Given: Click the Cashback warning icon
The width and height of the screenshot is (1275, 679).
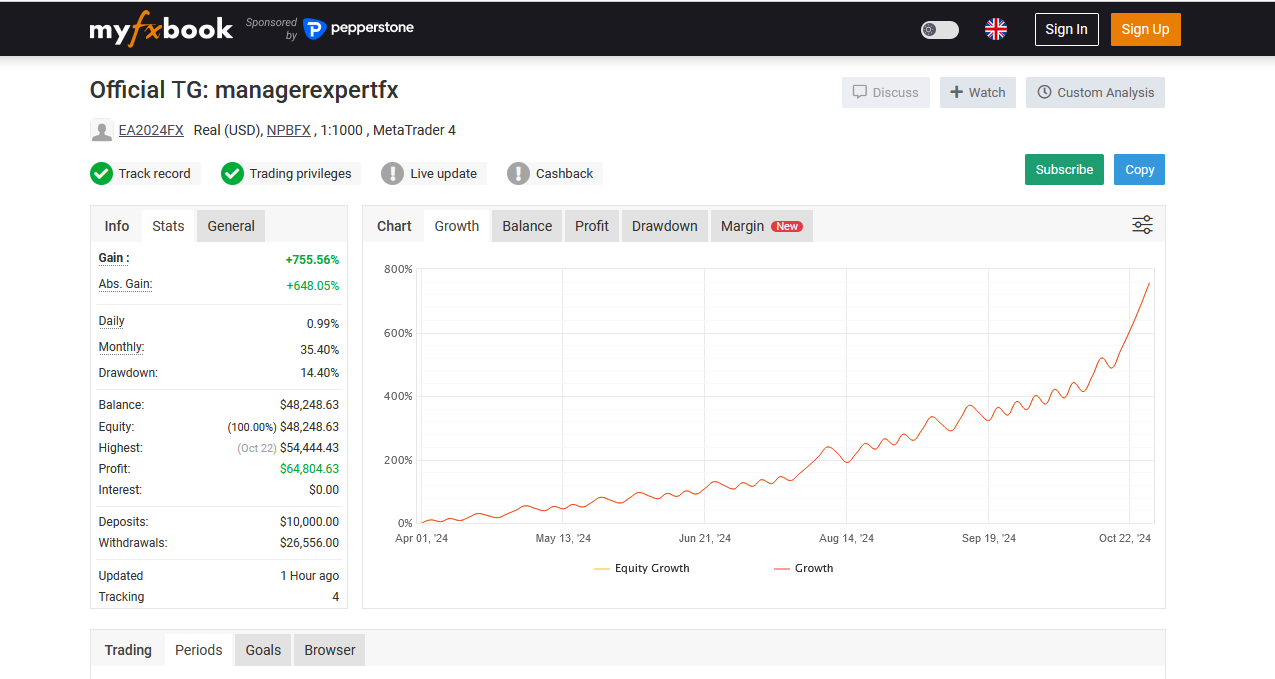Looking at the screenshot, I should pos(518,174).
